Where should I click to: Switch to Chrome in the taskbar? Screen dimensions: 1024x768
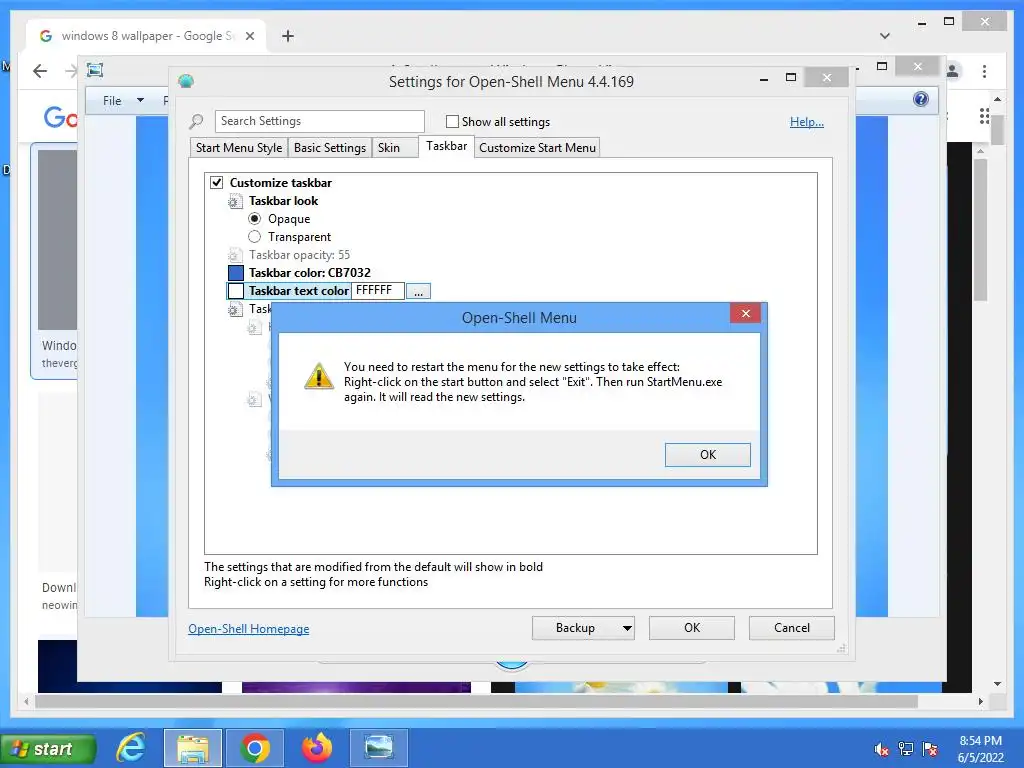pos(255,747)
